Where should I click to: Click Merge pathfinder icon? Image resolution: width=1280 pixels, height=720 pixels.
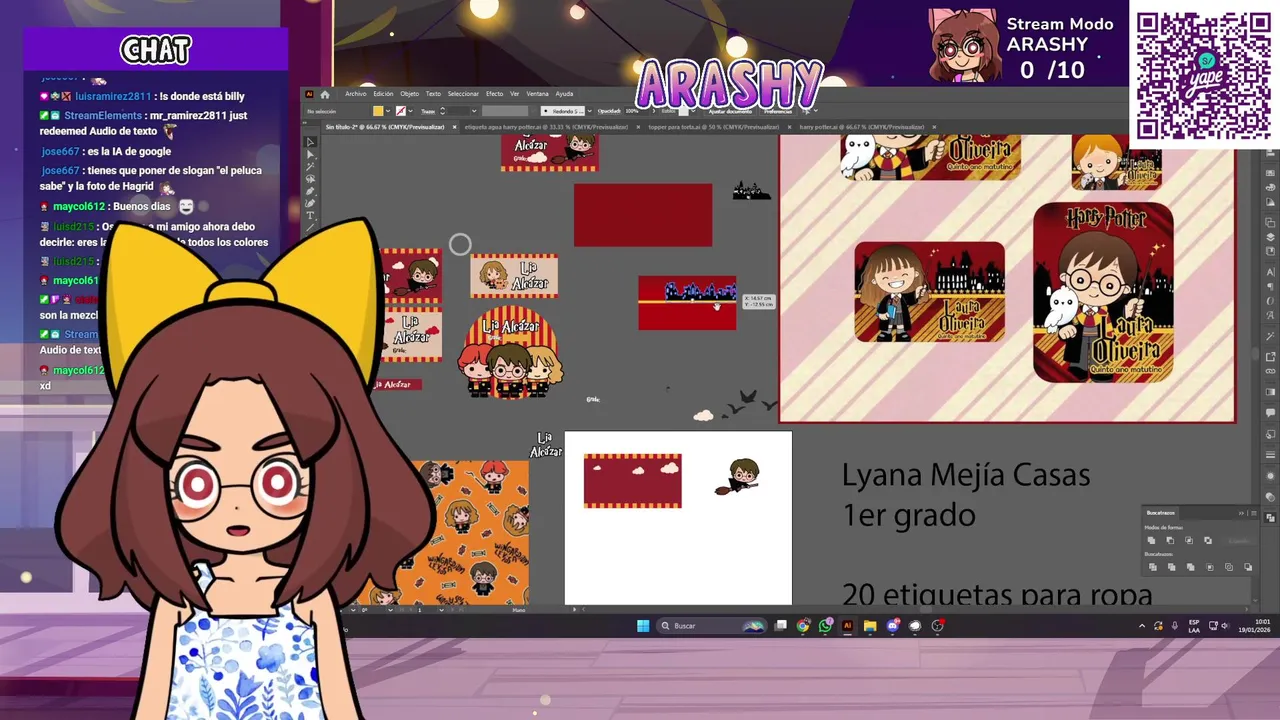coord(1191,567)
